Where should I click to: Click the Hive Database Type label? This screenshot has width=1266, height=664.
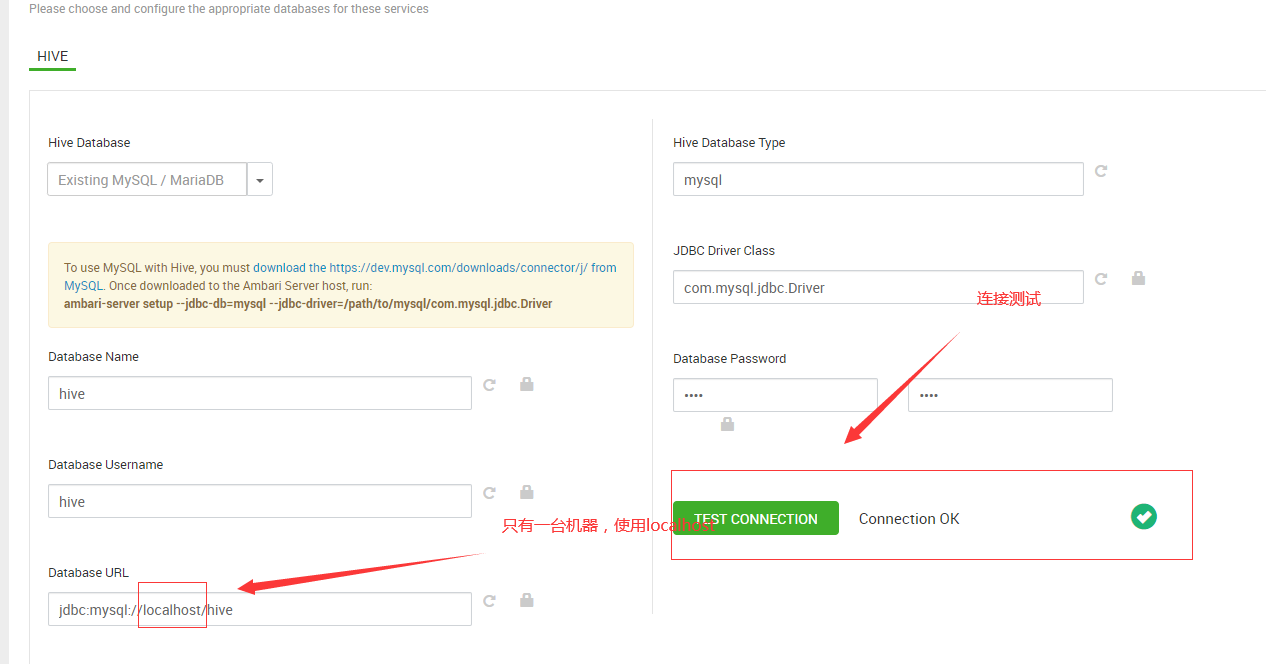[x=729, y=143]
